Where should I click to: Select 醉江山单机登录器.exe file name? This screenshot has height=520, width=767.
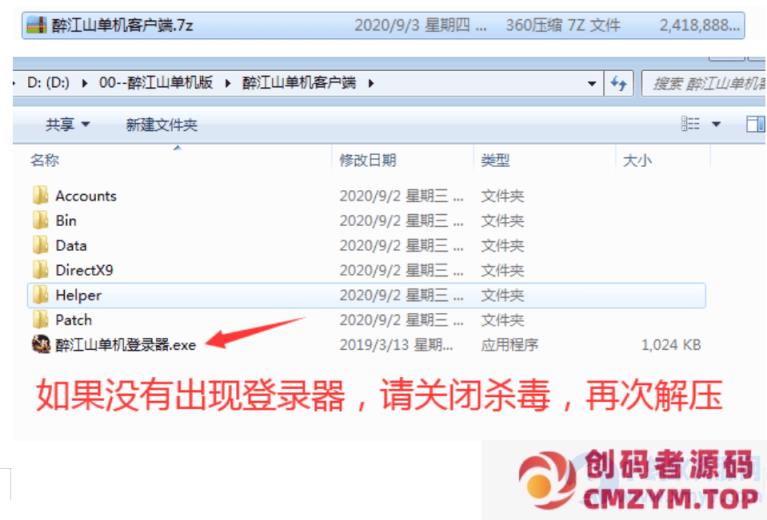click(x=126, y=345)
